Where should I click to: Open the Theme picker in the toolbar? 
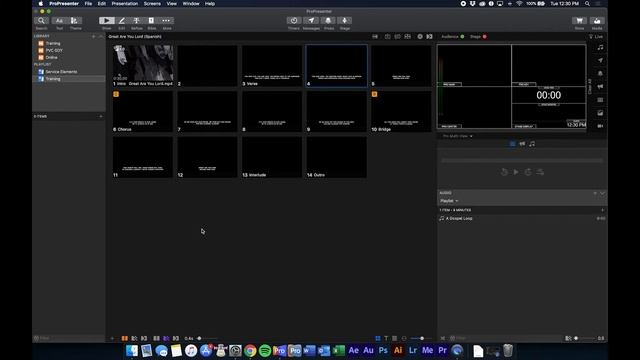coord(74,20)
